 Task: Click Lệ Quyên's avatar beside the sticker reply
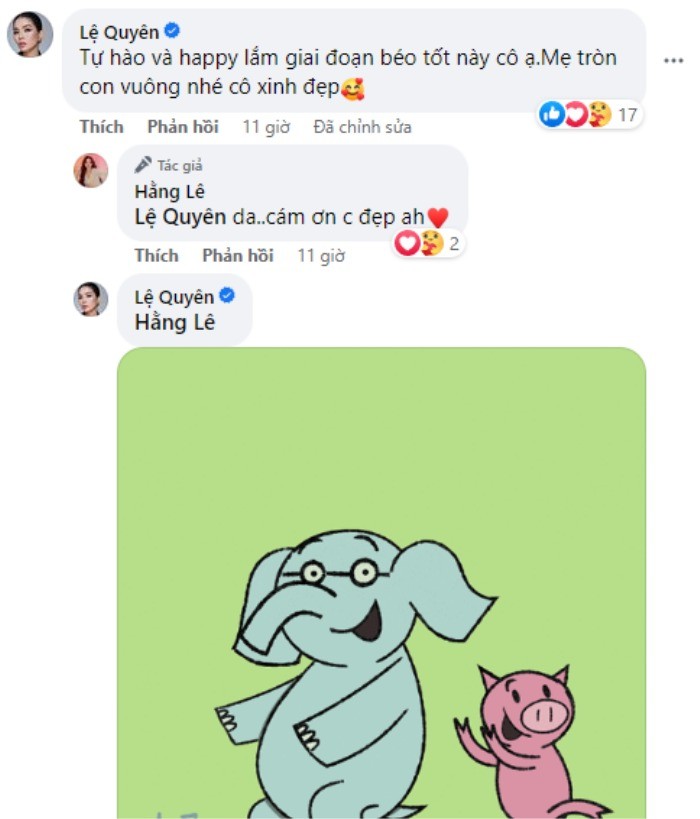click(x=91, y=299)
